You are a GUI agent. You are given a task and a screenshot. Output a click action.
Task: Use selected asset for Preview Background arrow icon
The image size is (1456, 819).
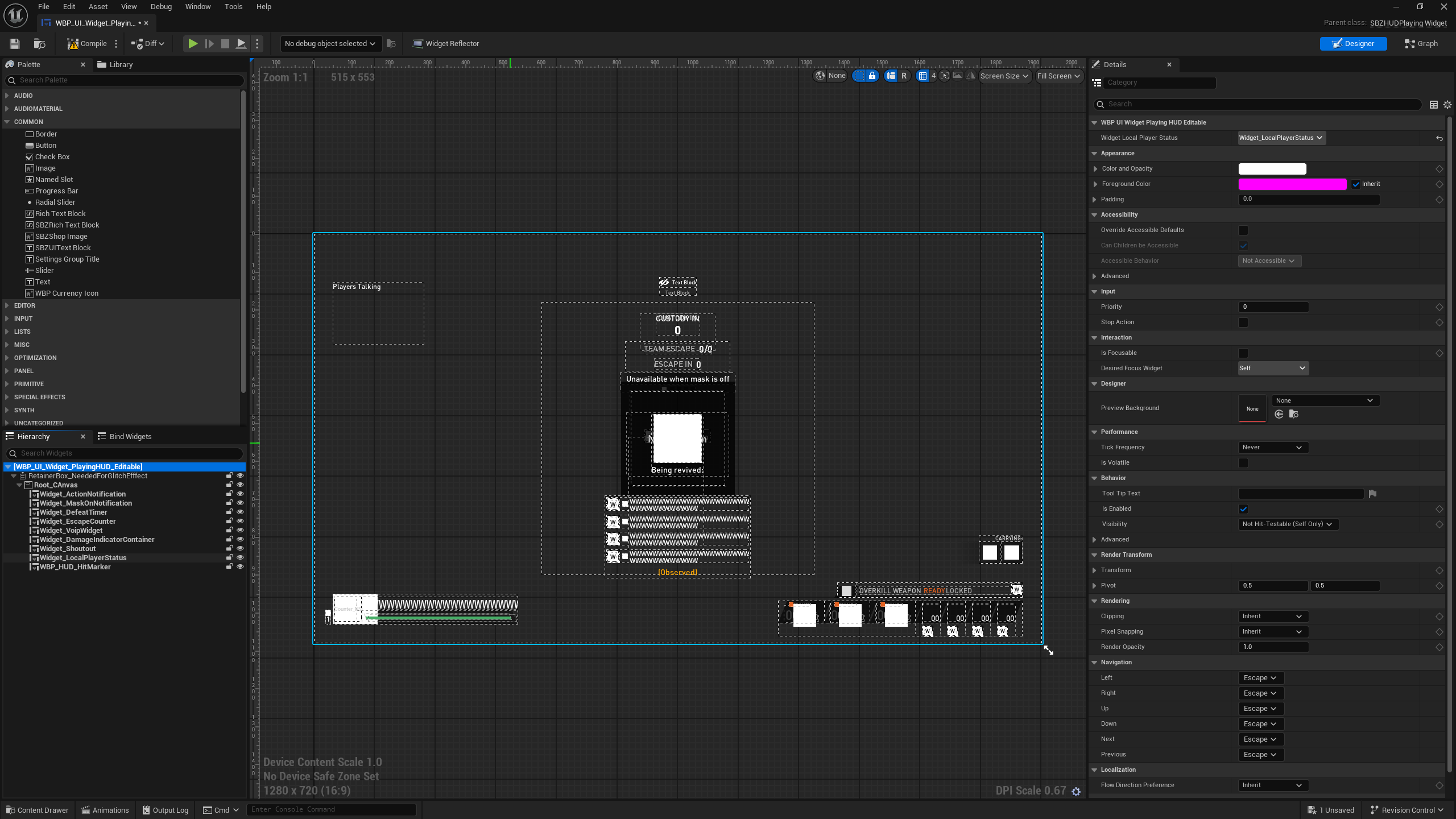coord(1279,414)
